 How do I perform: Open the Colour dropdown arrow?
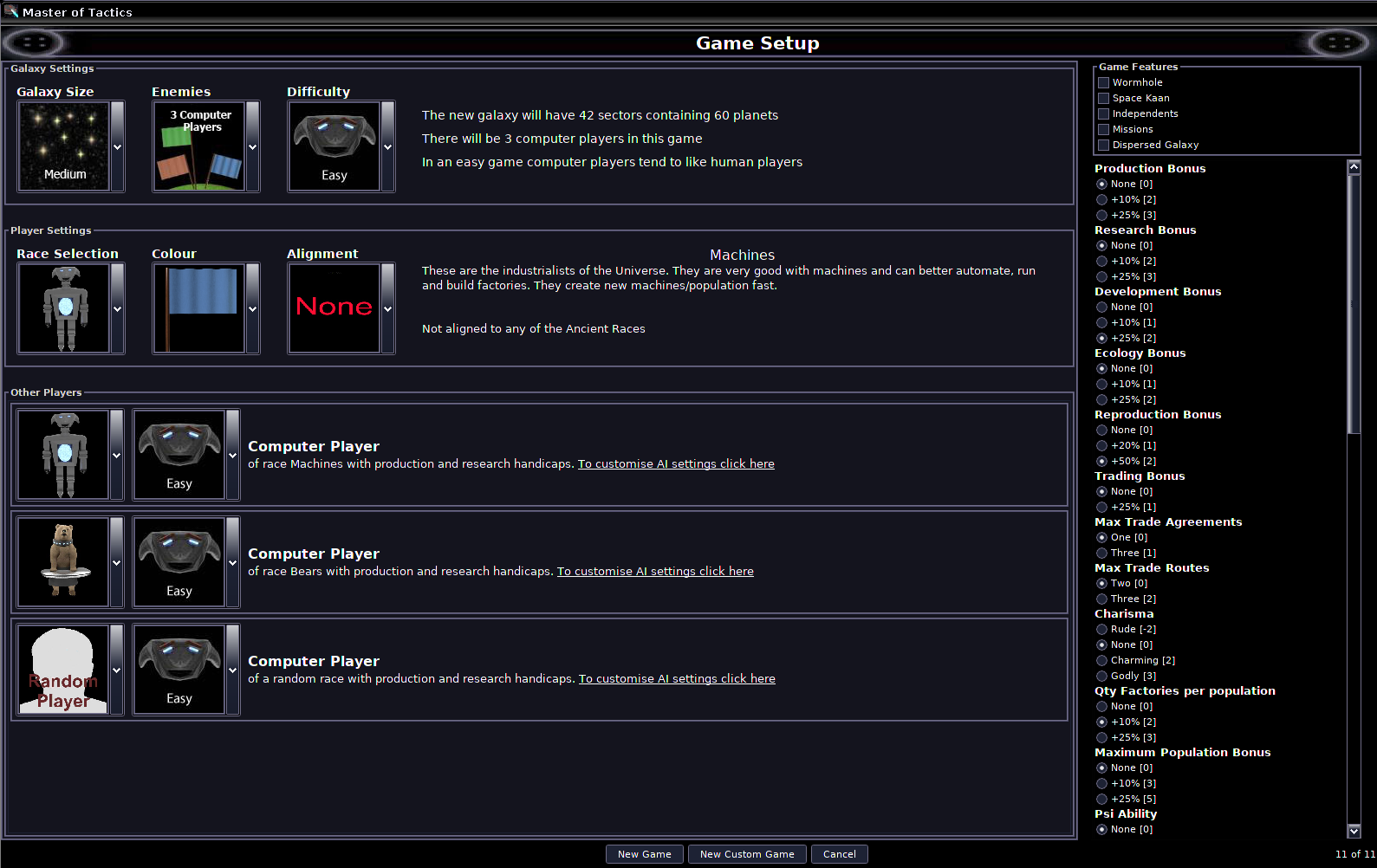pyautogui.click(x=253, y=308)
